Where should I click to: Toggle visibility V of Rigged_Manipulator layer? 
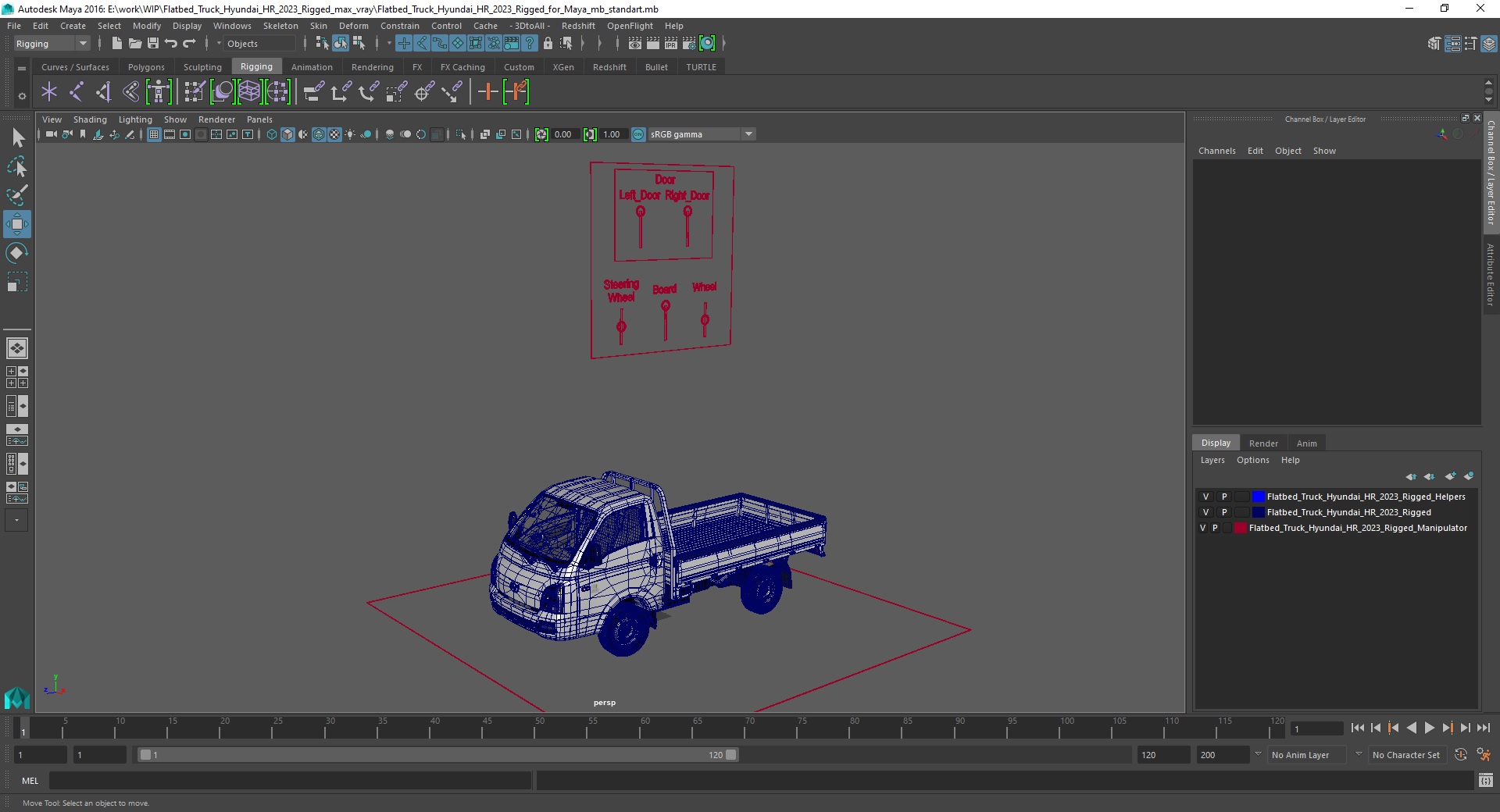tap(1202, 528)
